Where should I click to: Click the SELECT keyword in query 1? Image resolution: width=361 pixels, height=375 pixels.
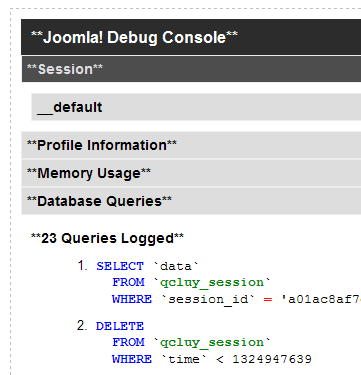tap(120, 266)
